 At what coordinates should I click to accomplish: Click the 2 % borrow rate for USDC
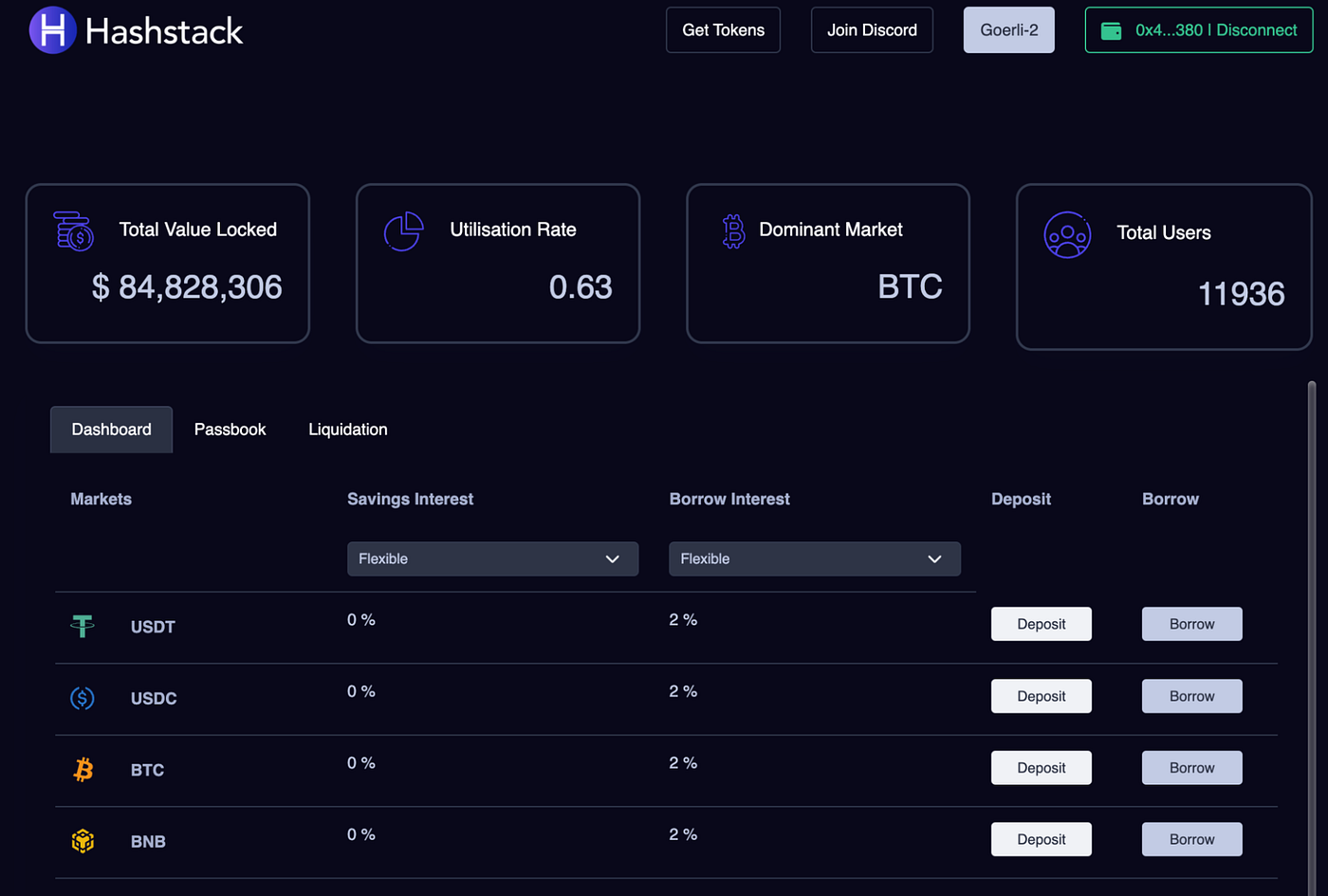(x=683, y=691)
